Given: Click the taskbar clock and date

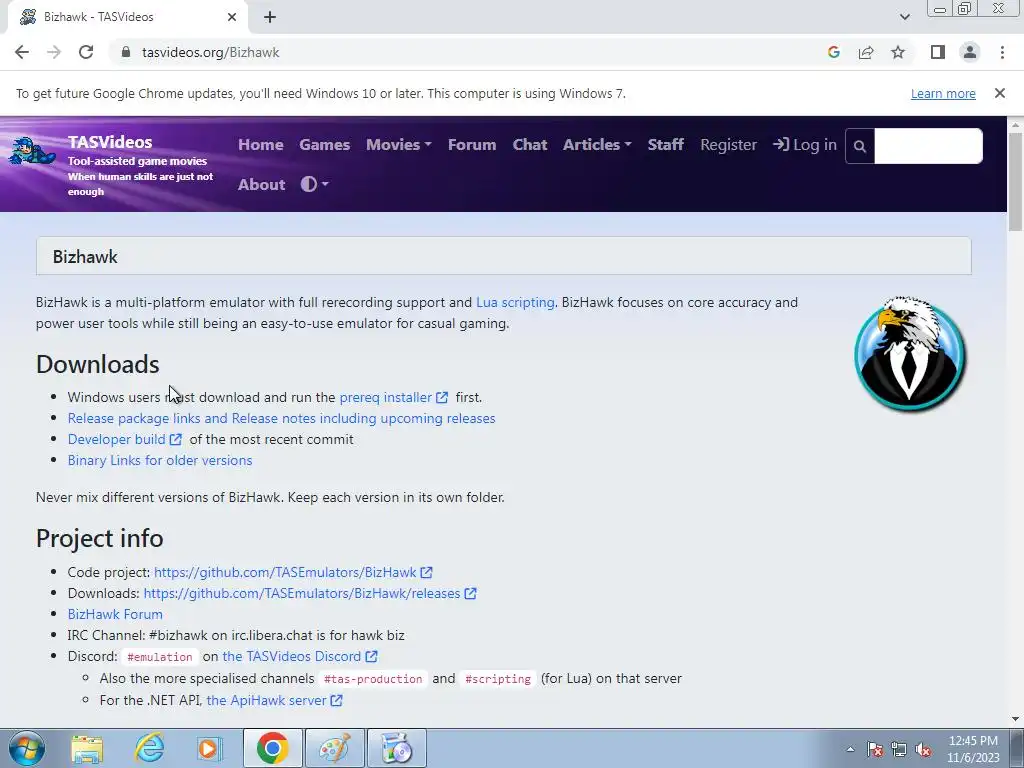Looking at the screenshot, I should (973, 749).
